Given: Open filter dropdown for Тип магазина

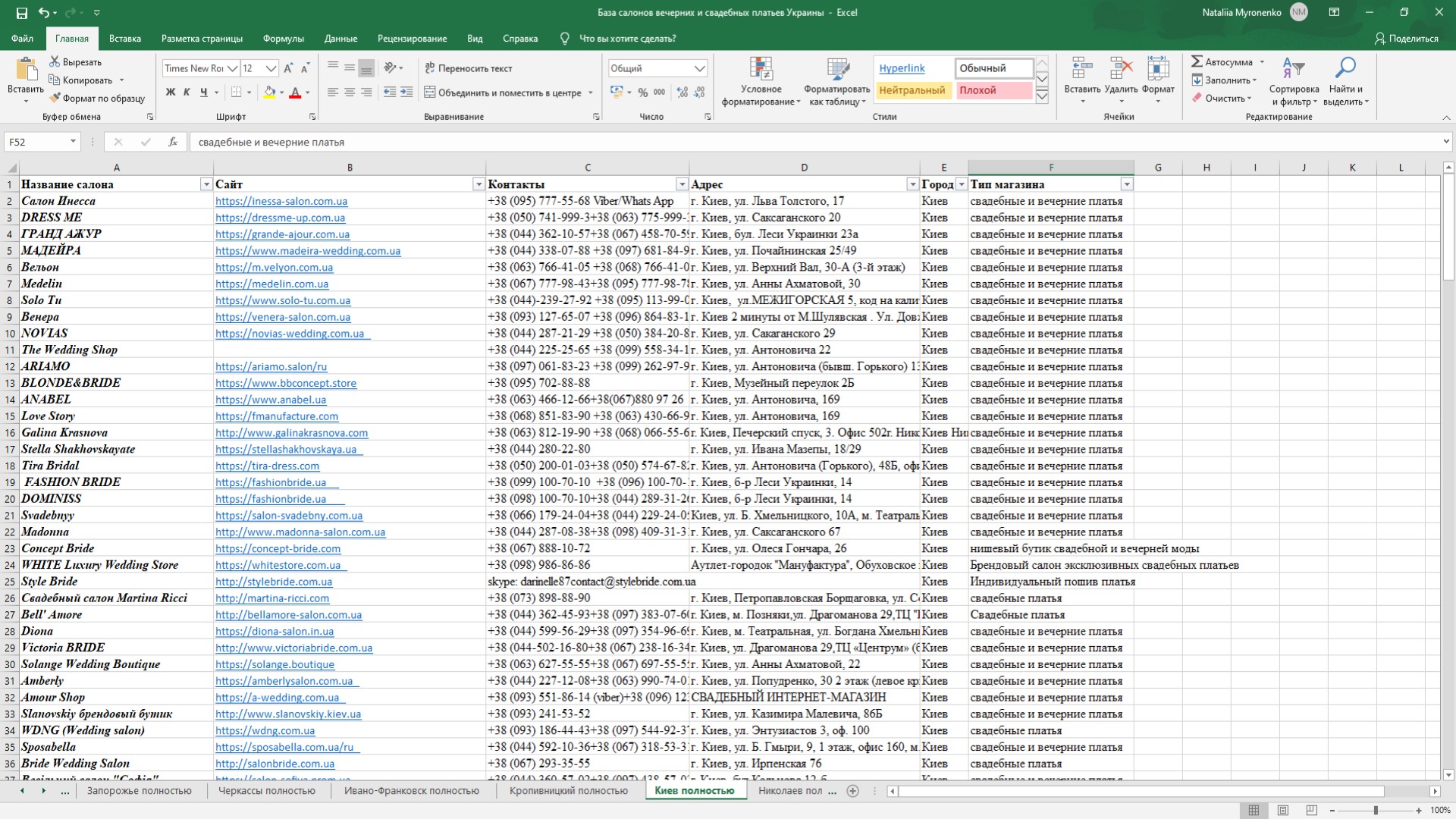Looking at the screenshot, I should (x=1126, y=184).
